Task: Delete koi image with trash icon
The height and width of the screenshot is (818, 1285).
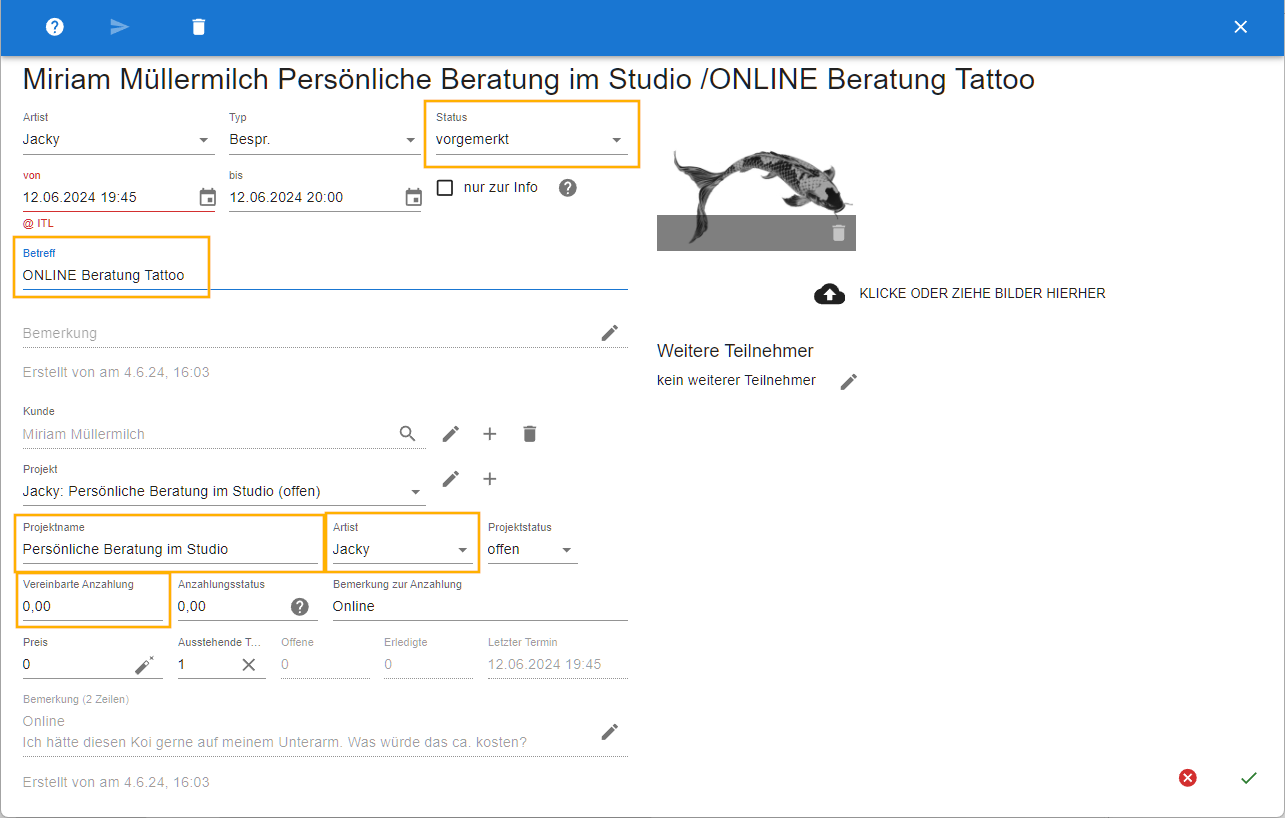Action: [x=838, y=233]
